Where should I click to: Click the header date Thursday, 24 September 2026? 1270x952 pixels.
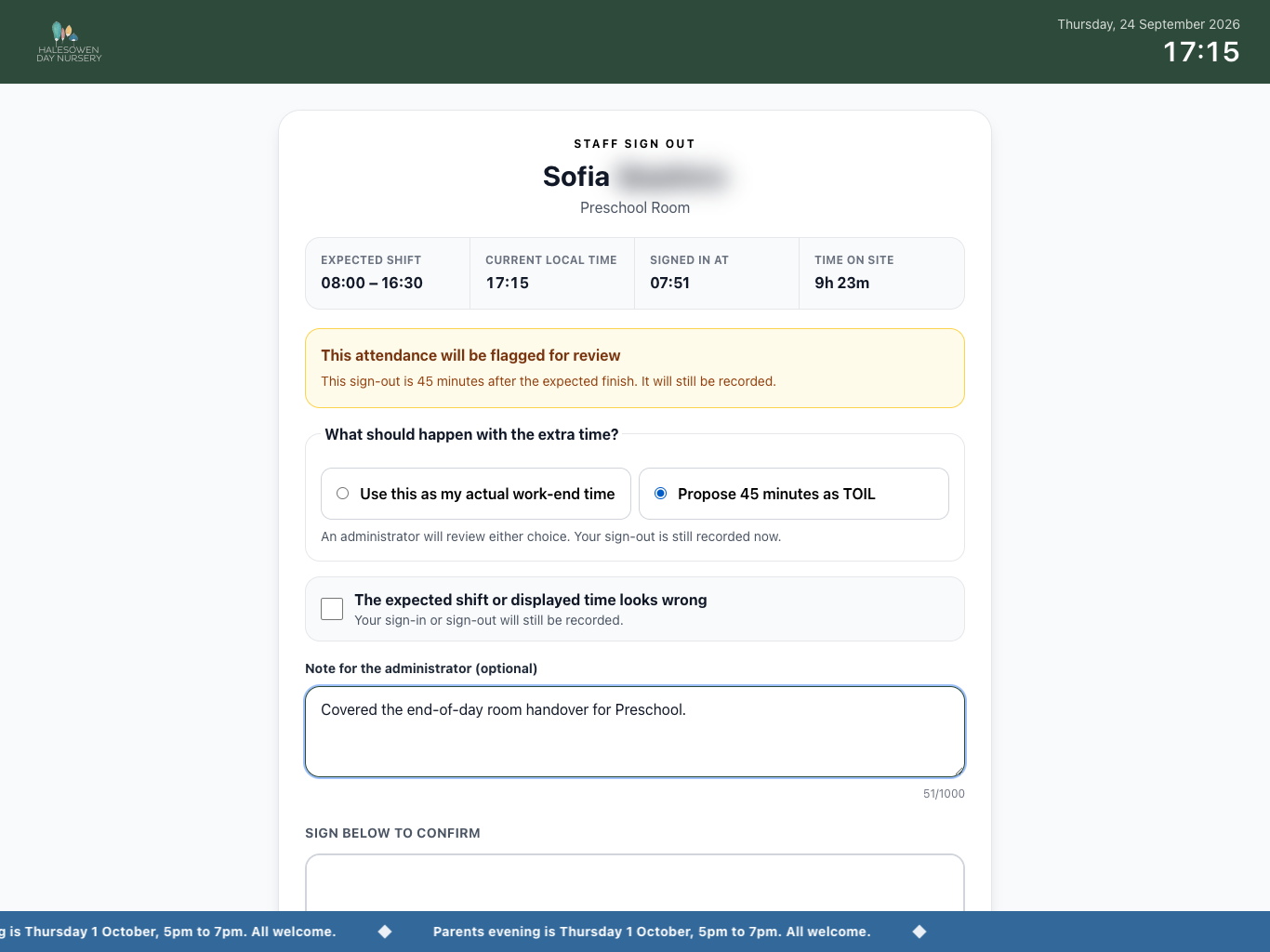pyautogui.click(x=1148, y=24)
